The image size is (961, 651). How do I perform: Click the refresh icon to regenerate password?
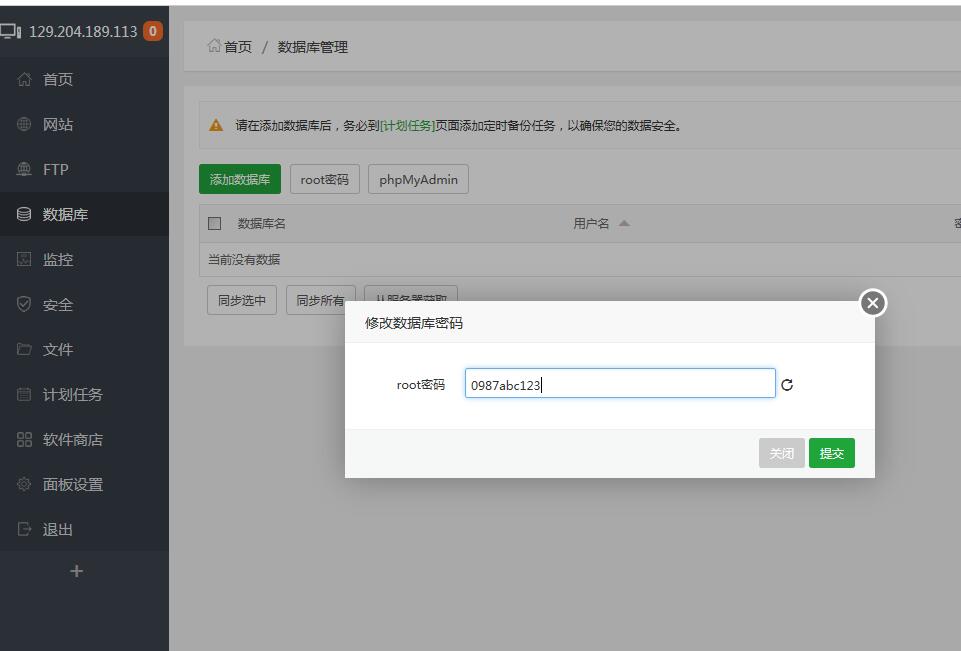tap(787, 385)
